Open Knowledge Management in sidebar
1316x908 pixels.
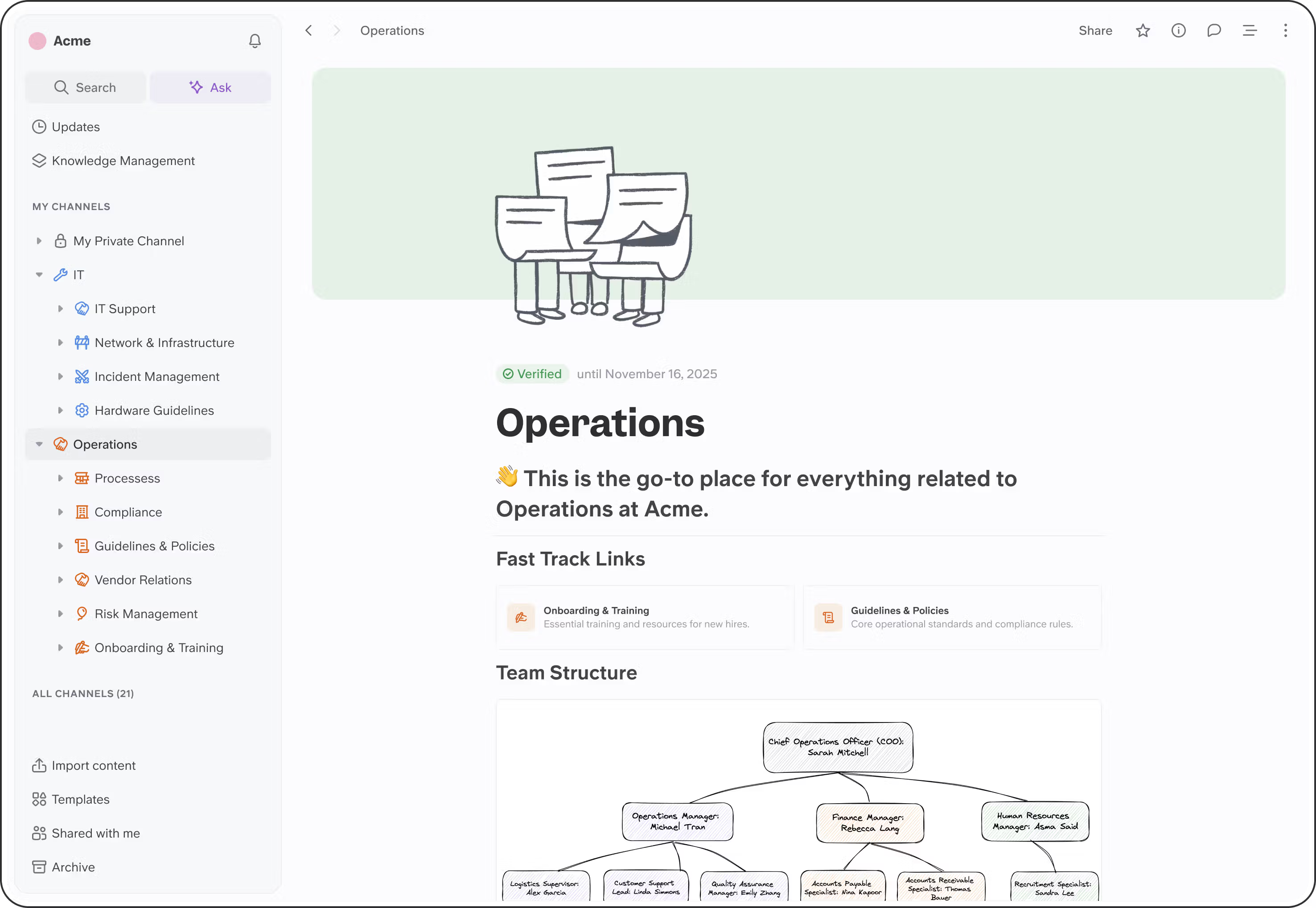pyautogui.click(x=123, y=161)
